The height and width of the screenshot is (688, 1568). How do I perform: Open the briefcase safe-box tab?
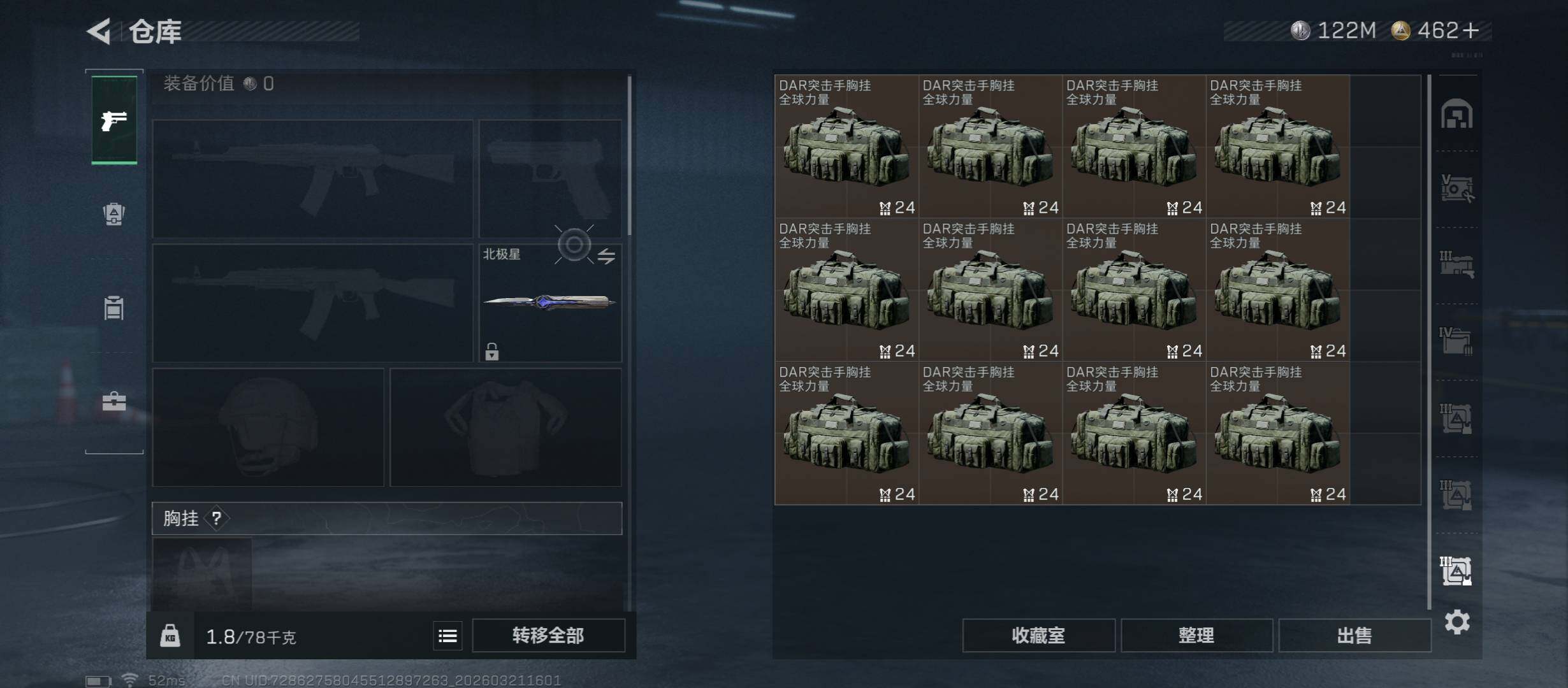[114, 401]
